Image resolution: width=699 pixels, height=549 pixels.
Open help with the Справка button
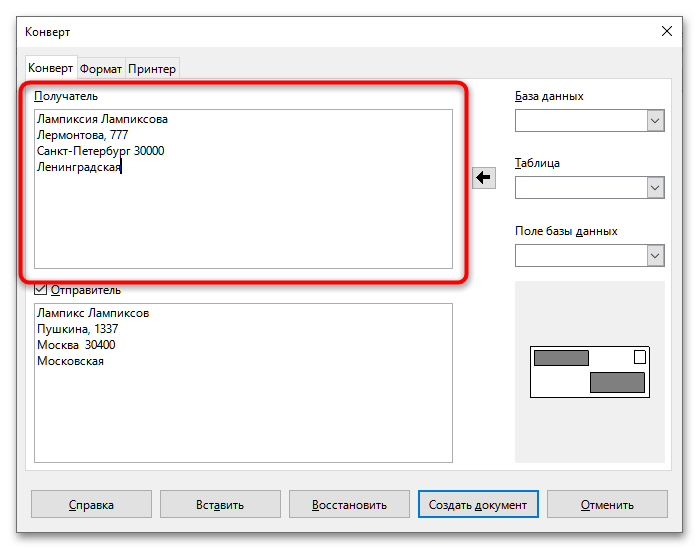91,504
